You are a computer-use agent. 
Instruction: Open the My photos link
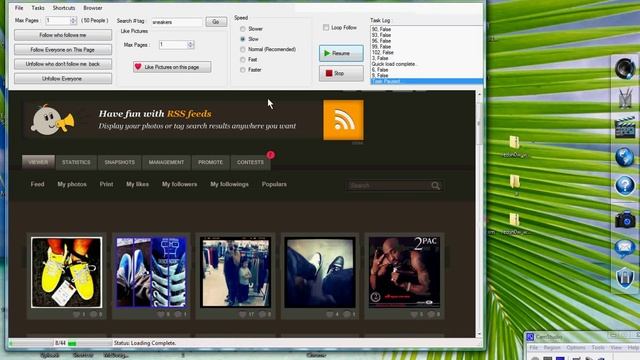click(72, 184)
